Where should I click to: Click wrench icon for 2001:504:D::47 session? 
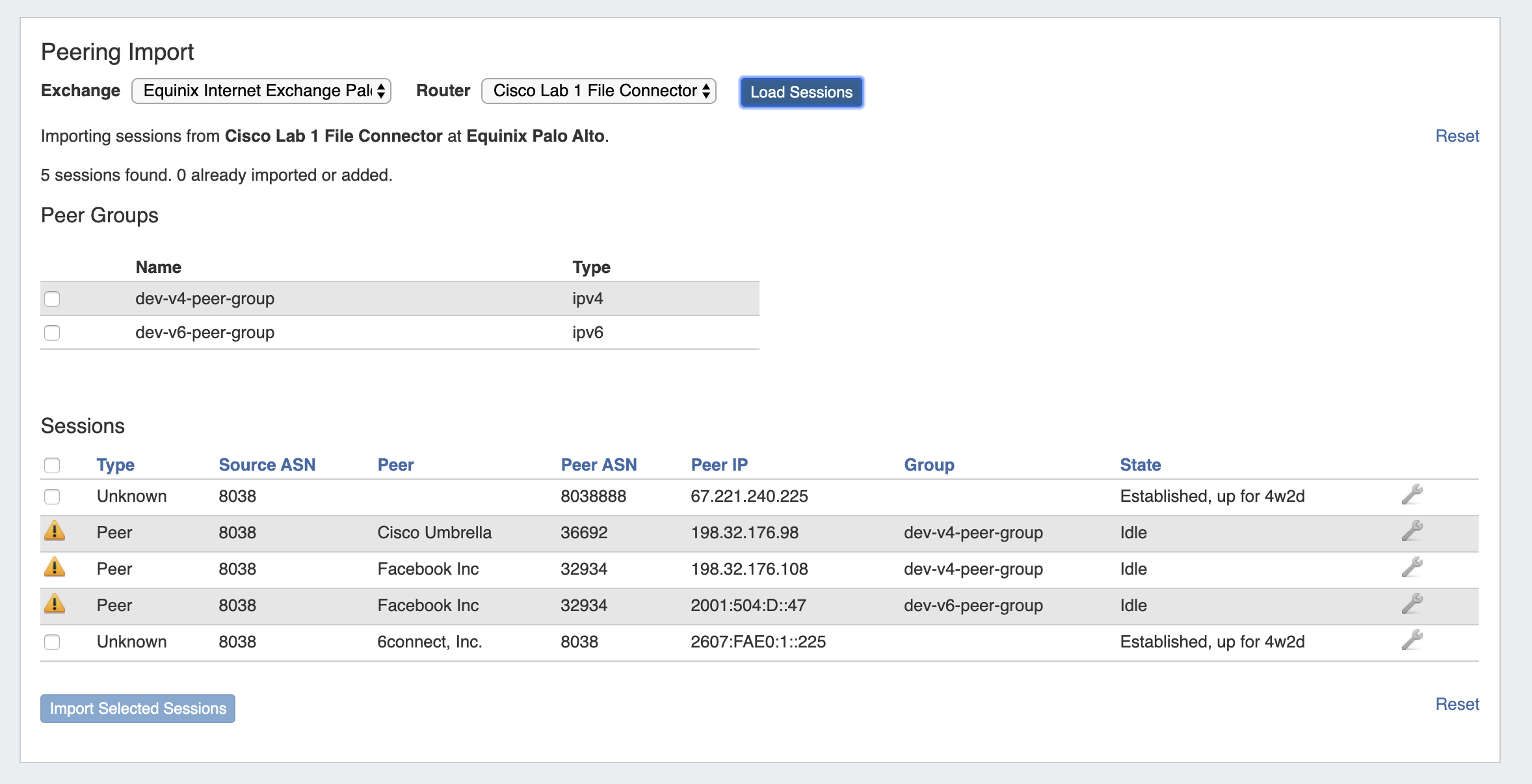pyautogui.click(x=1412, y=604)
